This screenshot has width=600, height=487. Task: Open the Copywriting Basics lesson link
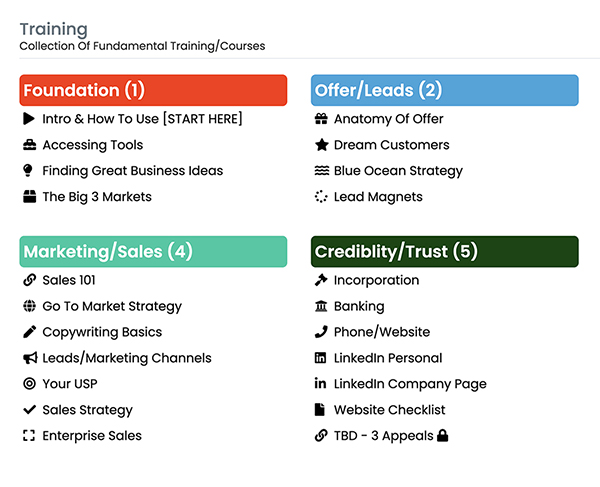pyautogui.click(x=101, y=332)
